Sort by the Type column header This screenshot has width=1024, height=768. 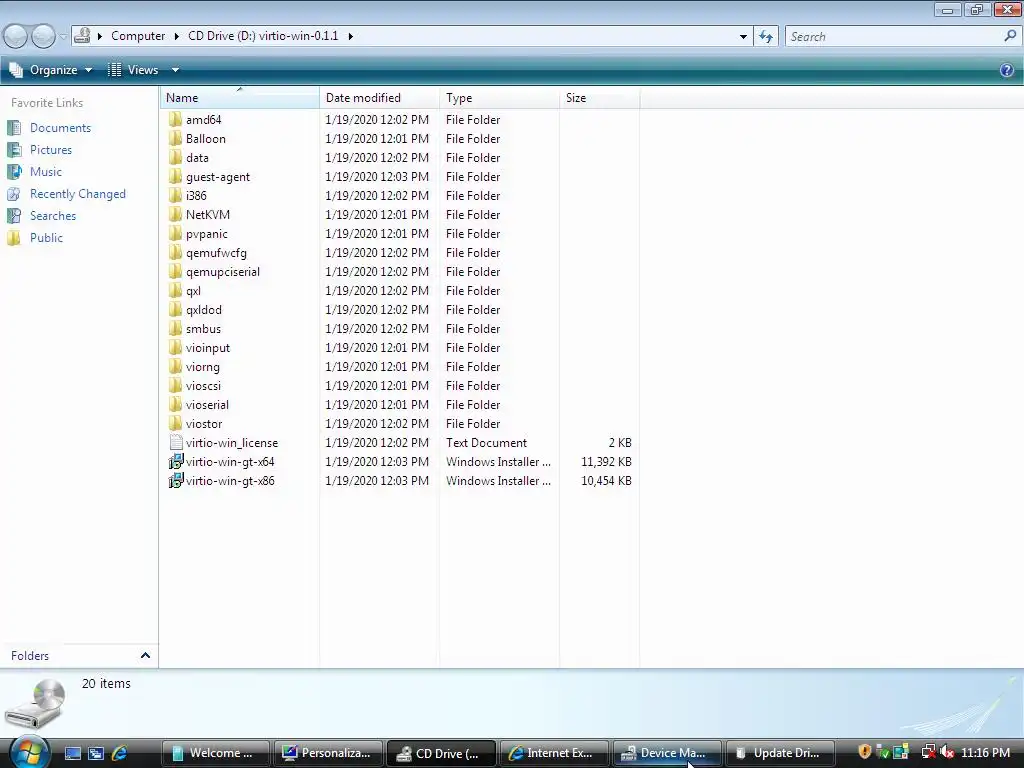tap(500, 98)
